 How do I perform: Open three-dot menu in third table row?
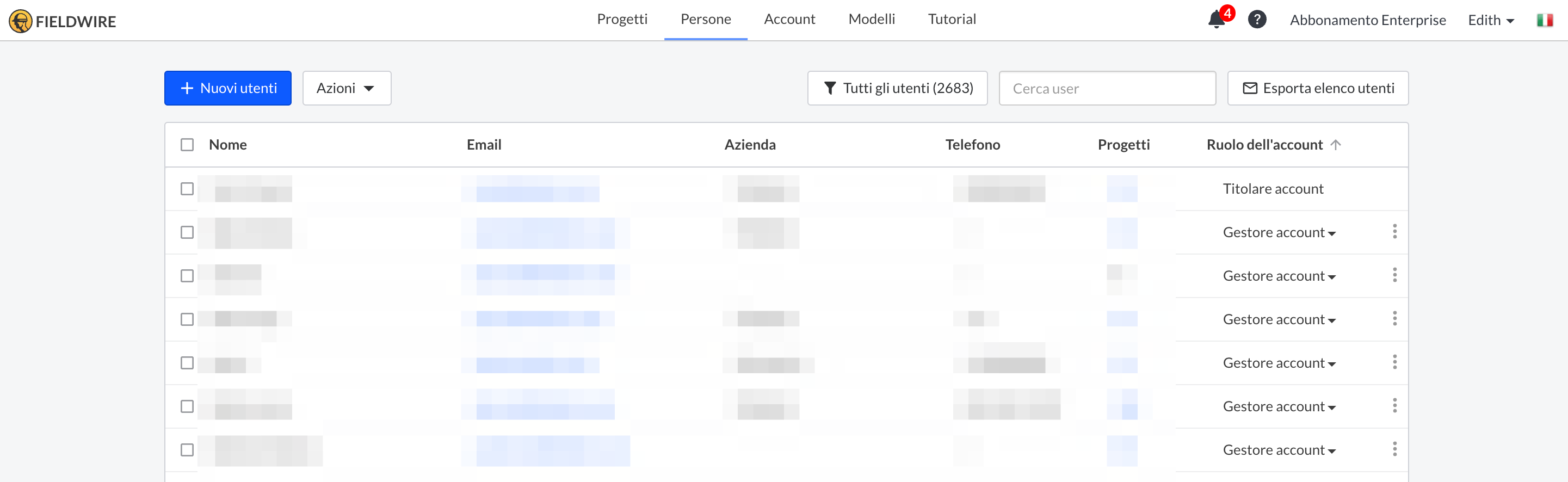(1394, 275)
